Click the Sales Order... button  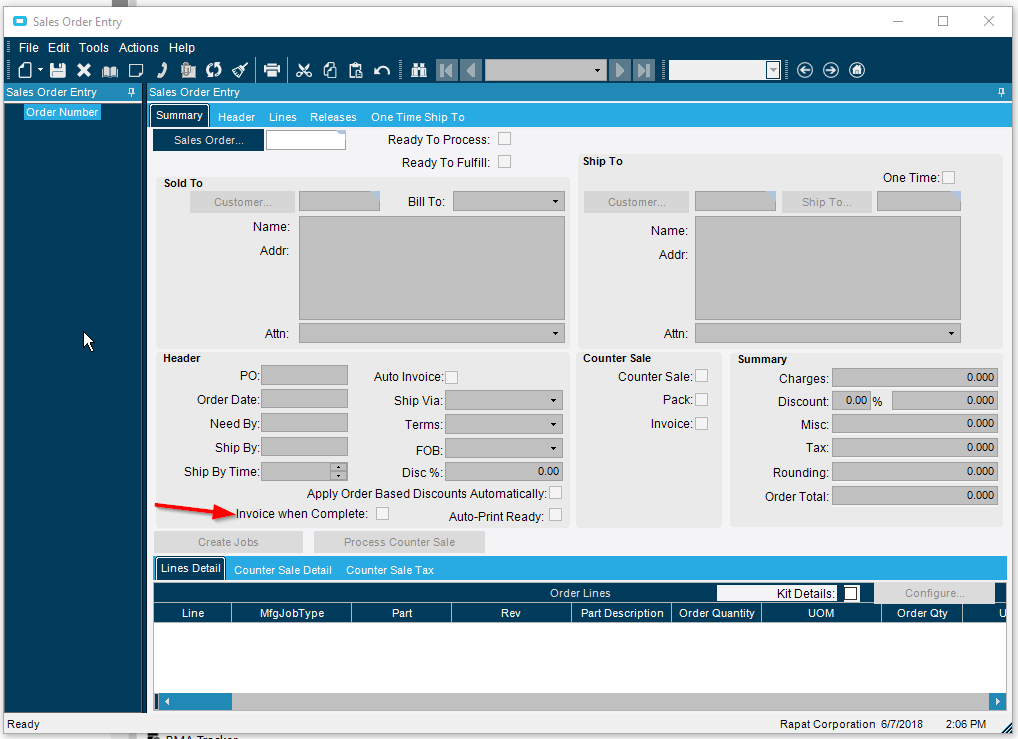208,140
